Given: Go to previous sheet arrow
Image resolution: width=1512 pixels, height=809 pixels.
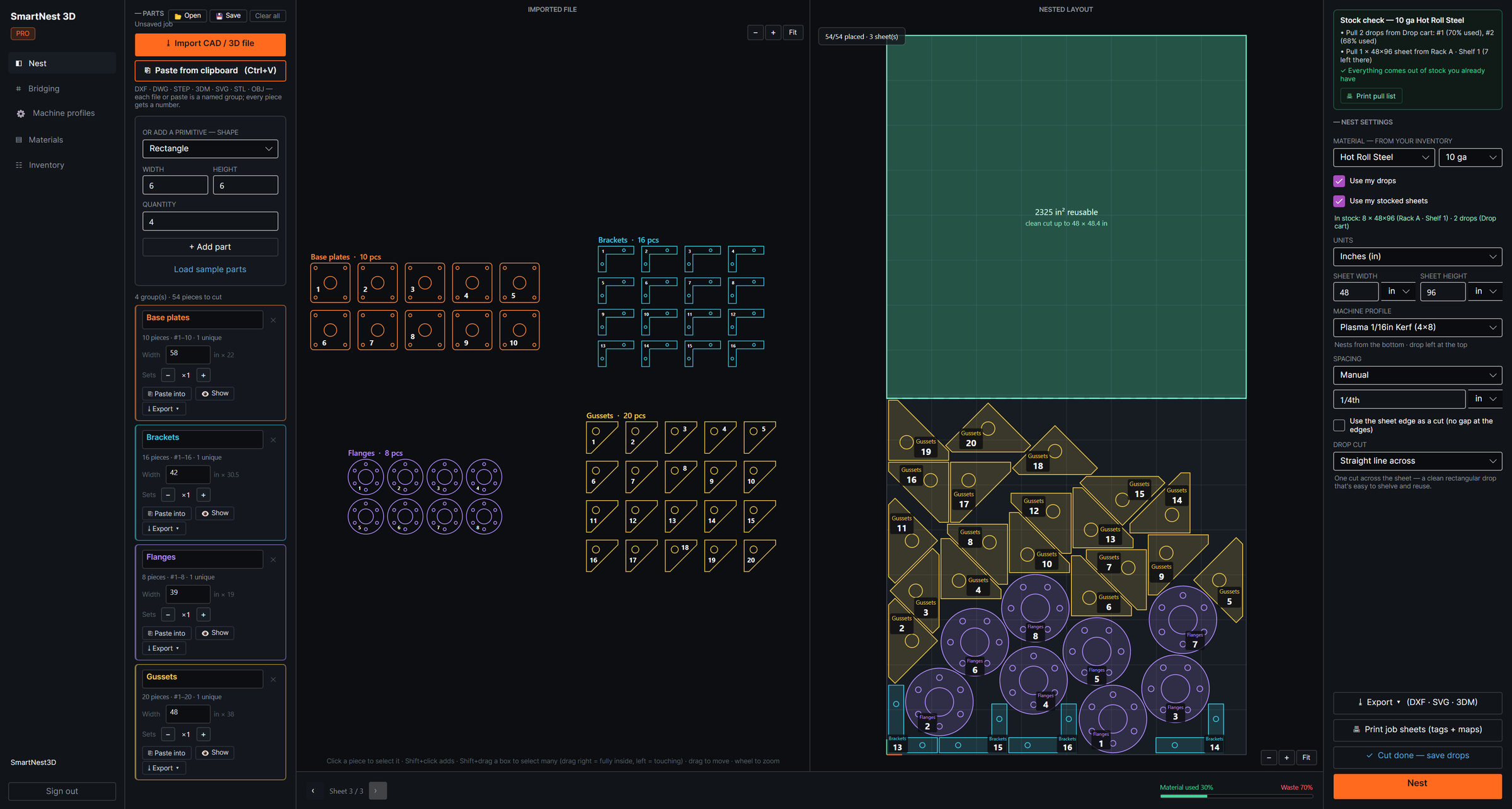Looking at the screenshot, I should click(313, 791).
